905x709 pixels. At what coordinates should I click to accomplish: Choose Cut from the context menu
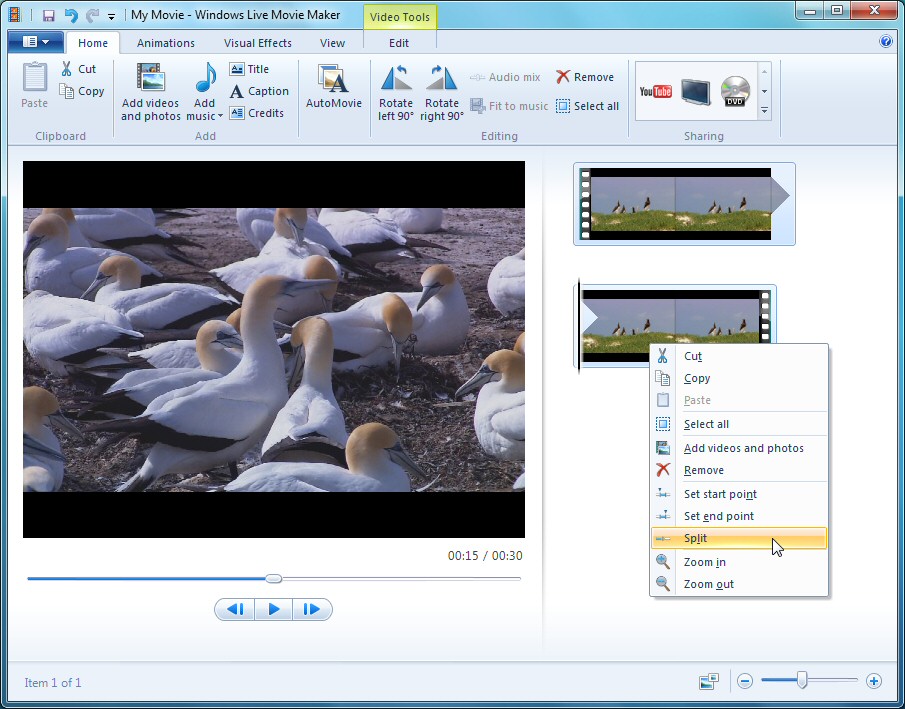pyautogui.click(x=739, y=356)
